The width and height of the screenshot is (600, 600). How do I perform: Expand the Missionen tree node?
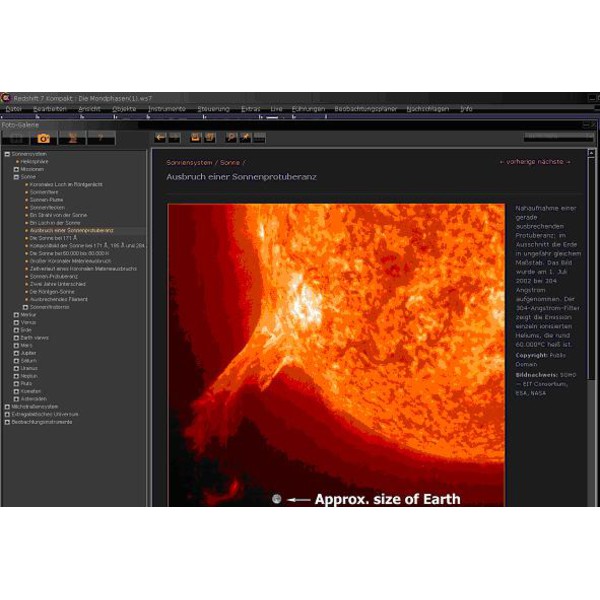pos(15,169)
